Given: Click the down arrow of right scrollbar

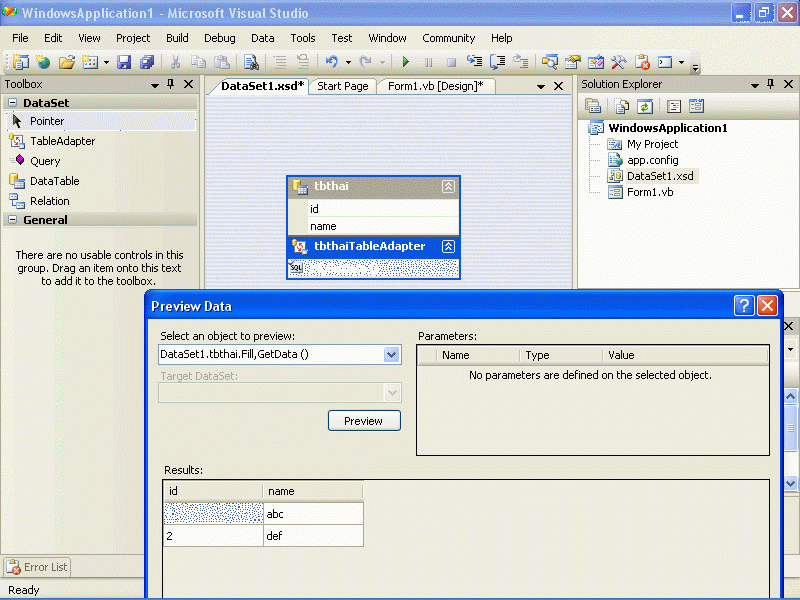Looking at the screenshot, I should coord(790,483).
